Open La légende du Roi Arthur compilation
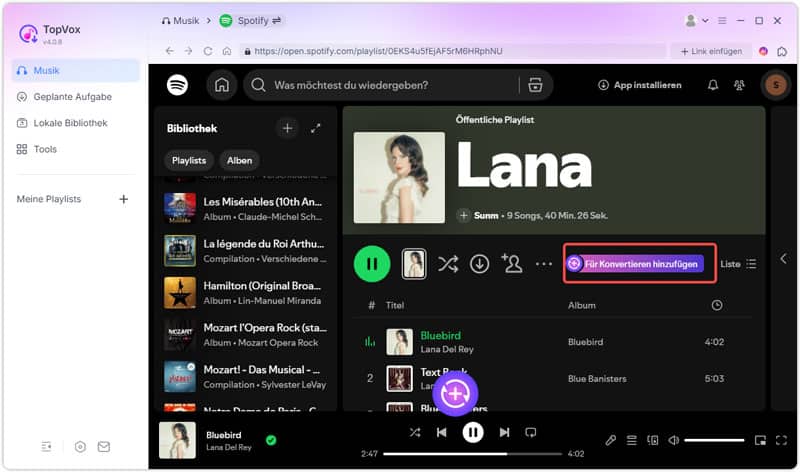 (245, 251)
